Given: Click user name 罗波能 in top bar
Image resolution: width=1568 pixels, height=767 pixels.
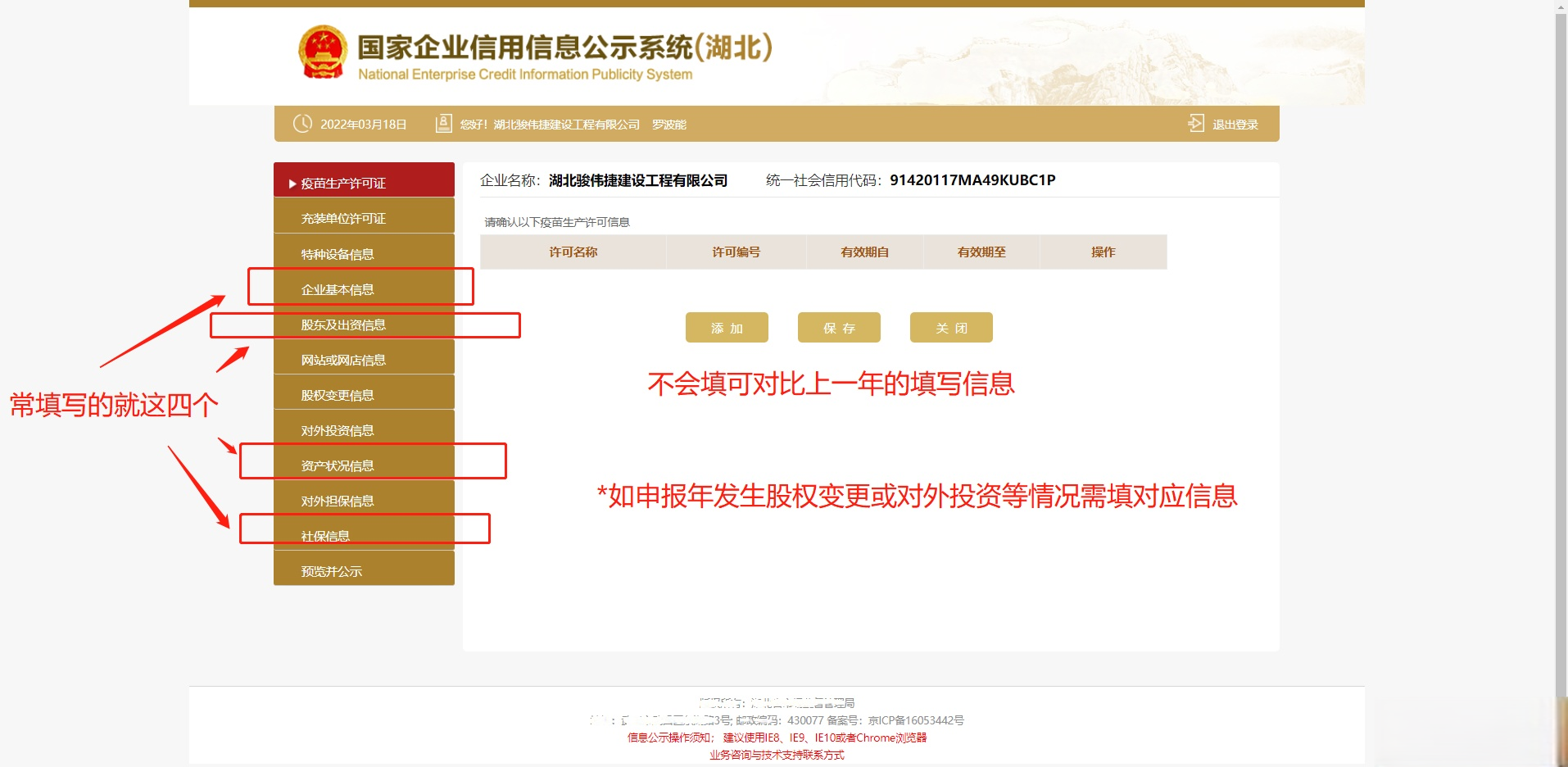Looking at the screenshot, I should [669, 125].
